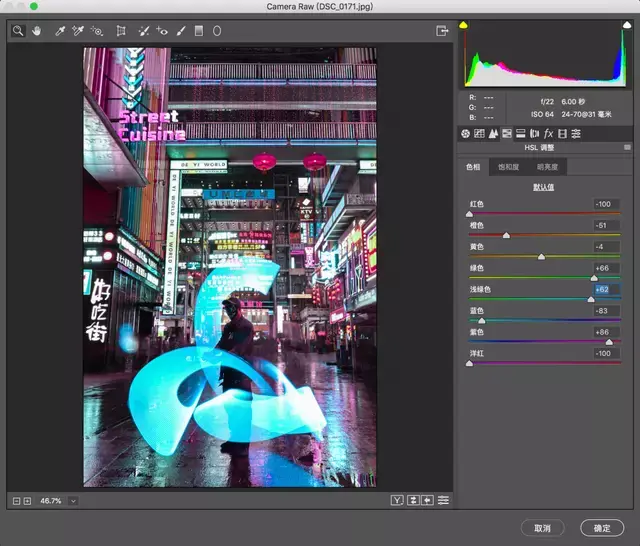Switch to the 明亮度 tab
The width and height of the screenshot is (640, 546).
click(x=547, y=167)
